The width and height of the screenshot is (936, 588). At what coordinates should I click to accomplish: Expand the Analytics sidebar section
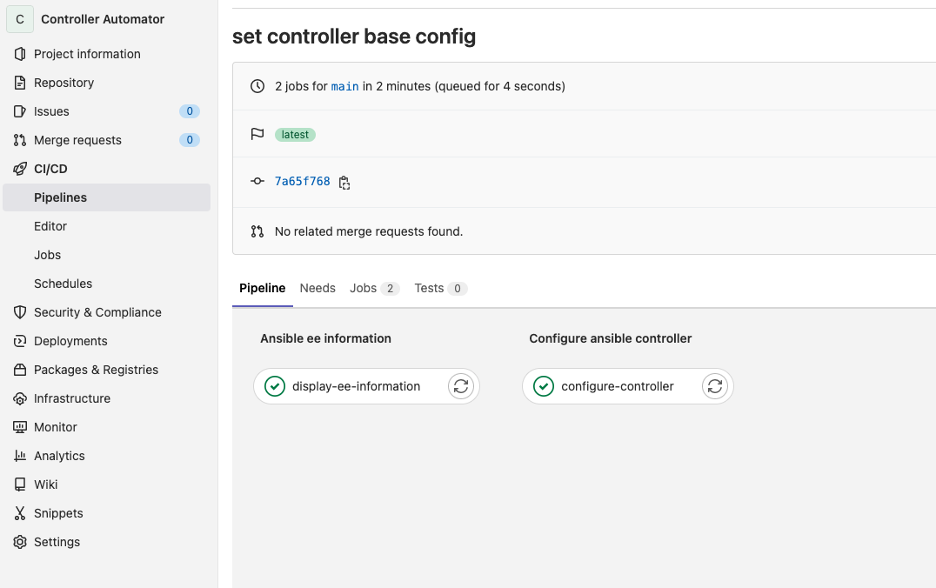coord(59,456)
